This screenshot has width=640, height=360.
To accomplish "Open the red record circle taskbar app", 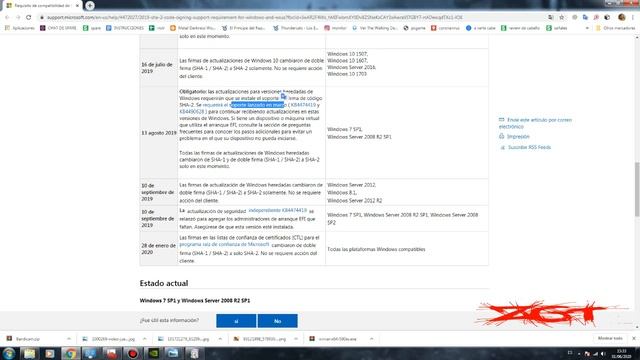I will (x=132, y=353).
